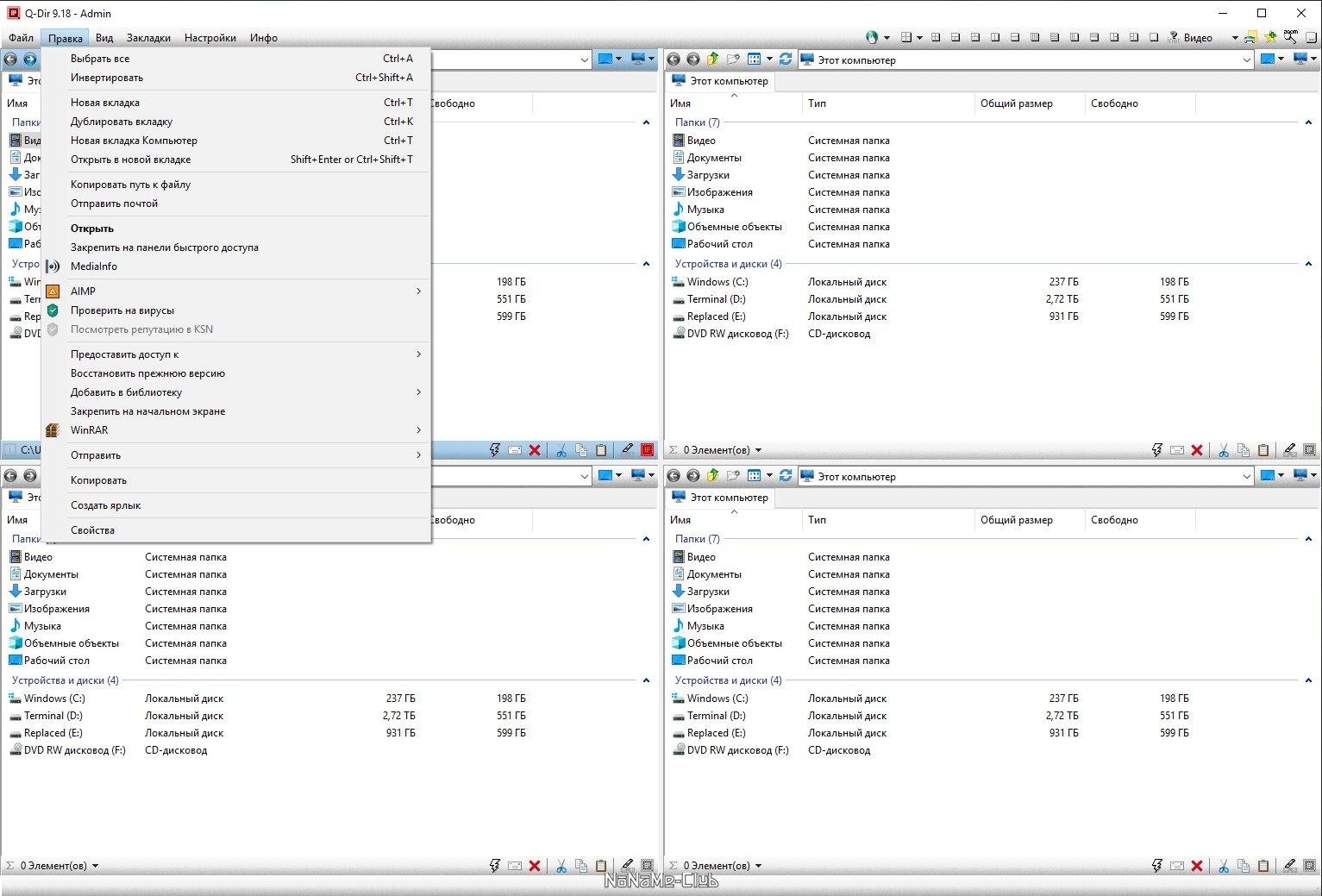The height and width of the screenshot is (896, 1322).
Task: Click the zoom magnifier icon in the main toolbar
Action: pyautogui.click(x=1290, y=37)
